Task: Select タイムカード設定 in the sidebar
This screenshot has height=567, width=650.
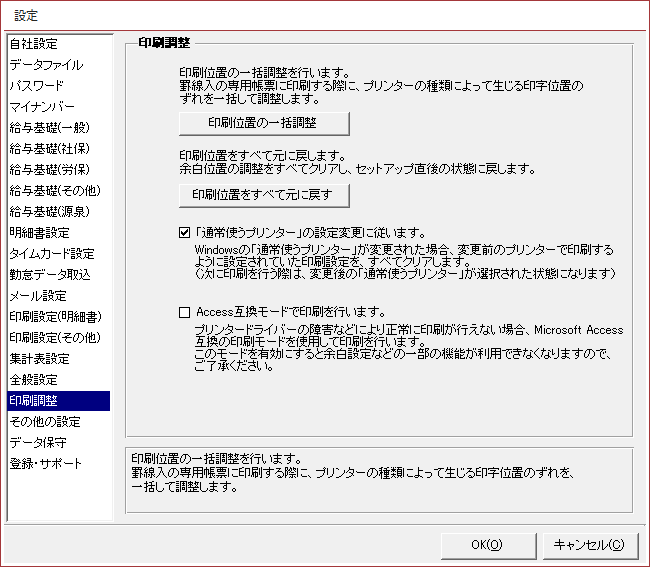Action: (x=52, y=254)
